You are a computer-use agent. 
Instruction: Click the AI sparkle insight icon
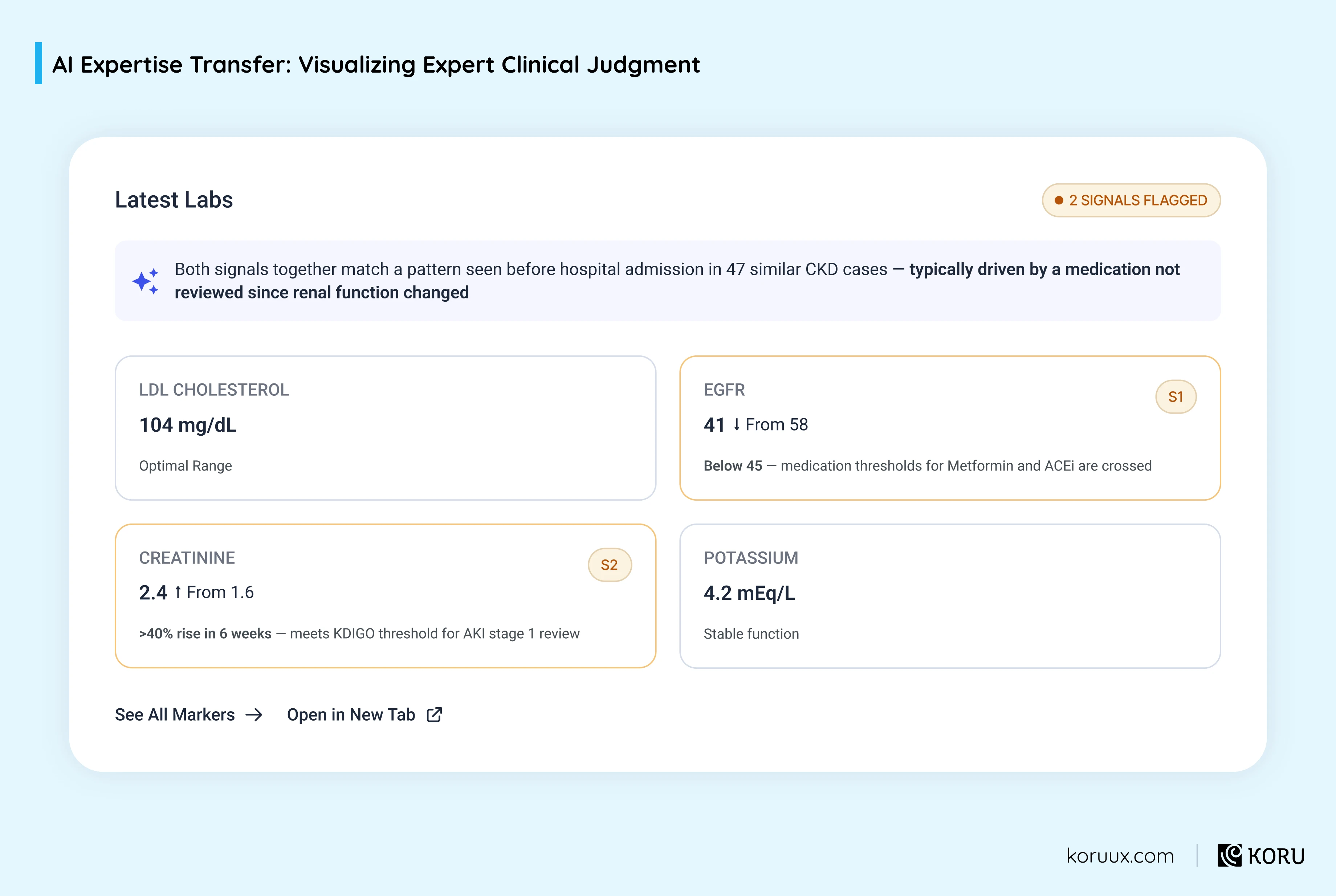(x=145, y=281)
